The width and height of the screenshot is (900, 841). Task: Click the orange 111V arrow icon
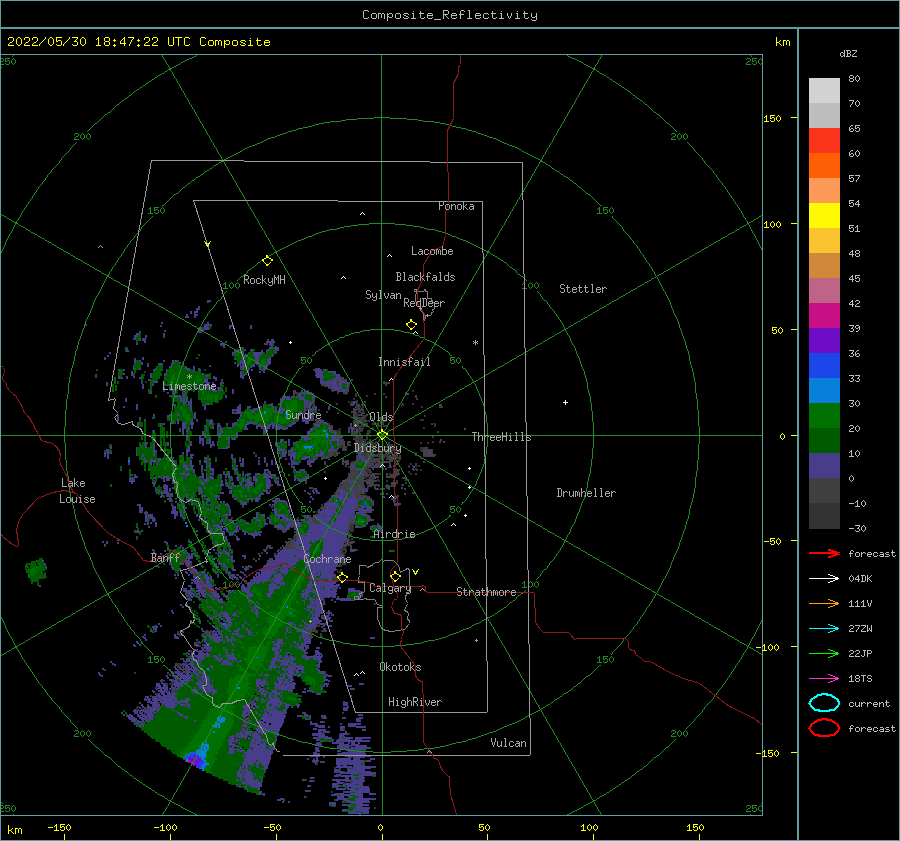point(824,603)
